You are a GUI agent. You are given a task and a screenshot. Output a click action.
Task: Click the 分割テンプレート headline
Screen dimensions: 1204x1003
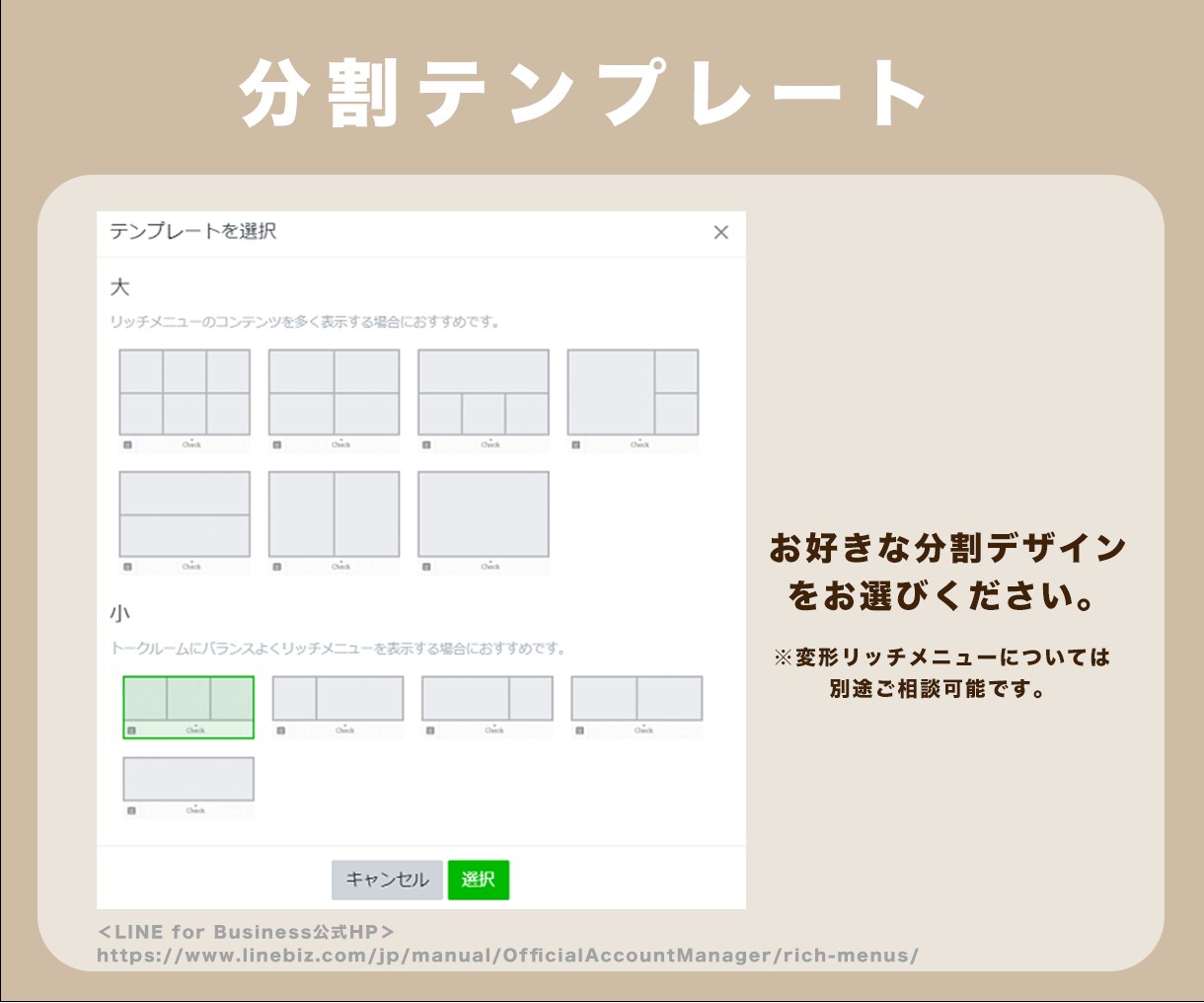pyautogui.click(x=583, y=93)
